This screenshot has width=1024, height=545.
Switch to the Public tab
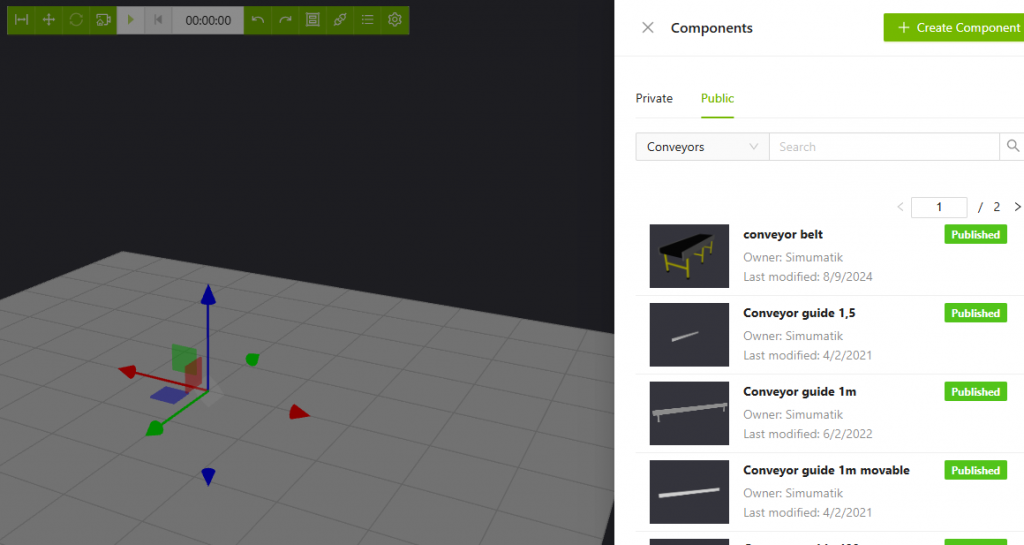(x=717, y=99)
